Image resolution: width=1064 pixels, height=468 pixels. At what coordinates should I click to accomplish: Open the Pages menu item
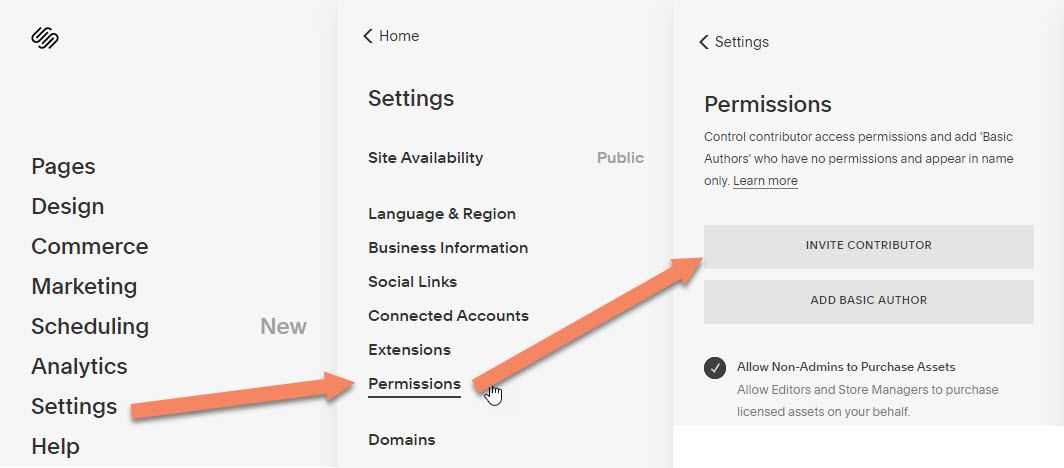(63, 166)
